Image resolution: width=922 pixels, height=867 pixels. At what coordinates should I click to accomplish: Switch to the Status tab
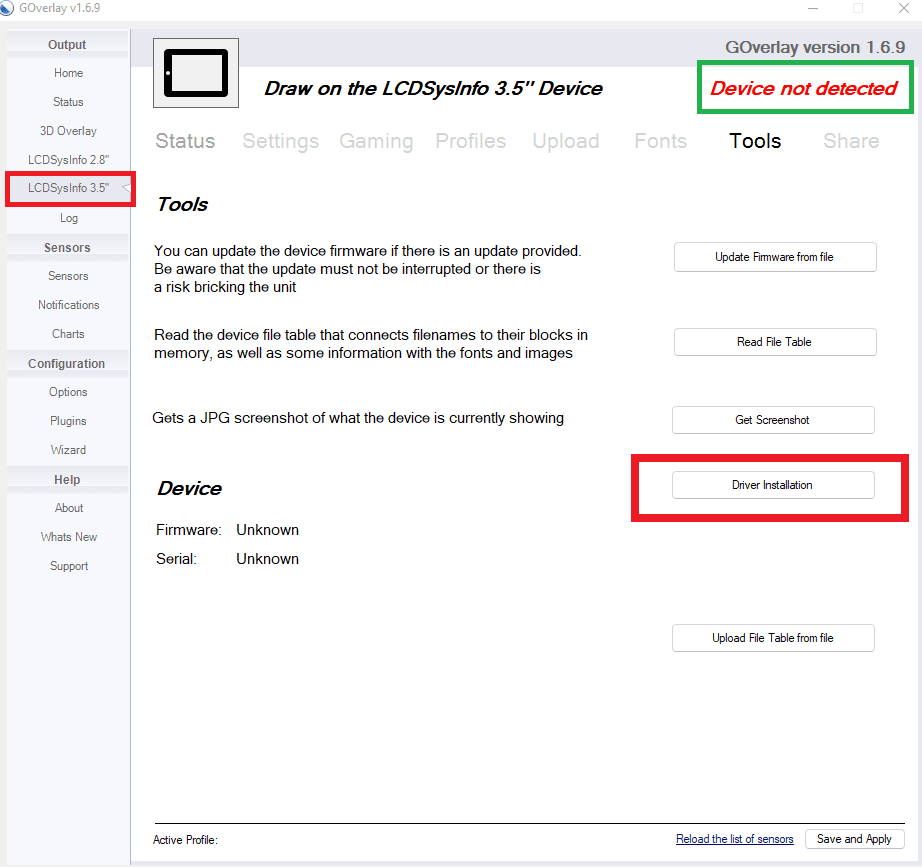[185, 141]
